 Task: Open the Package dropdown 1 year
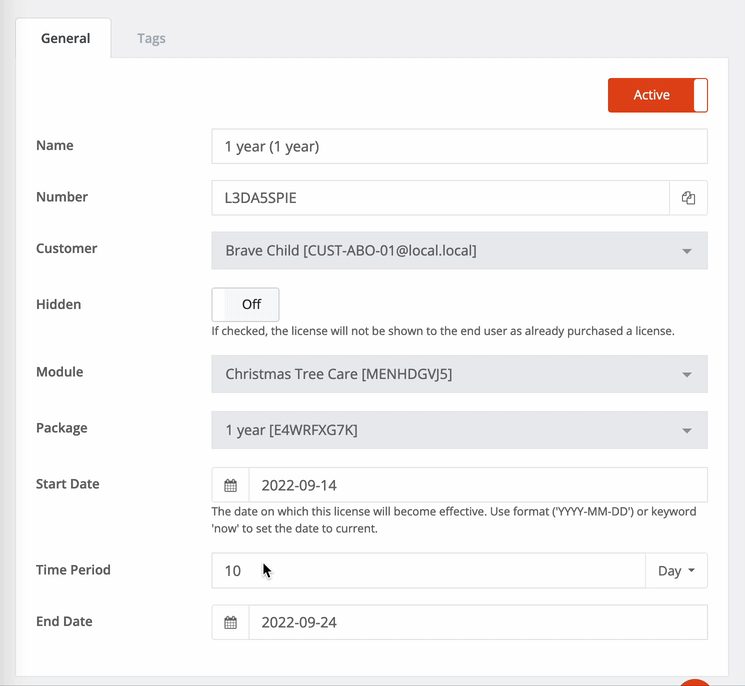point(459,430)
